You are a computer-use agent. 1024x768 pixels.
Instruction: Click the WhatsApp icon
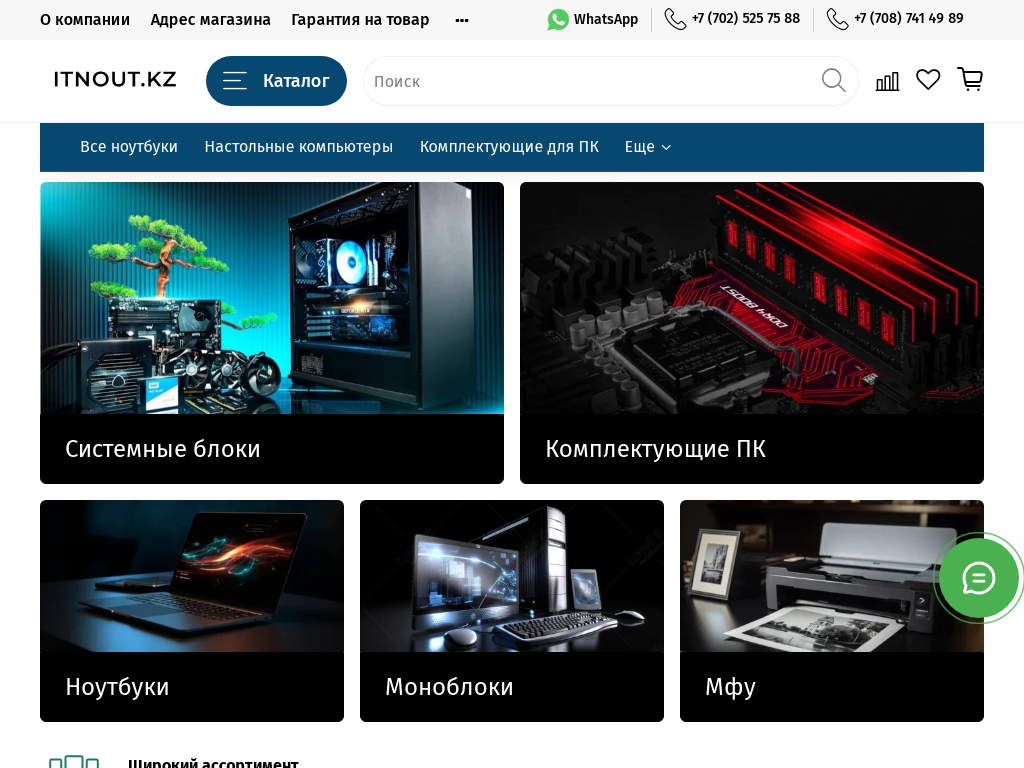(558, 20)
